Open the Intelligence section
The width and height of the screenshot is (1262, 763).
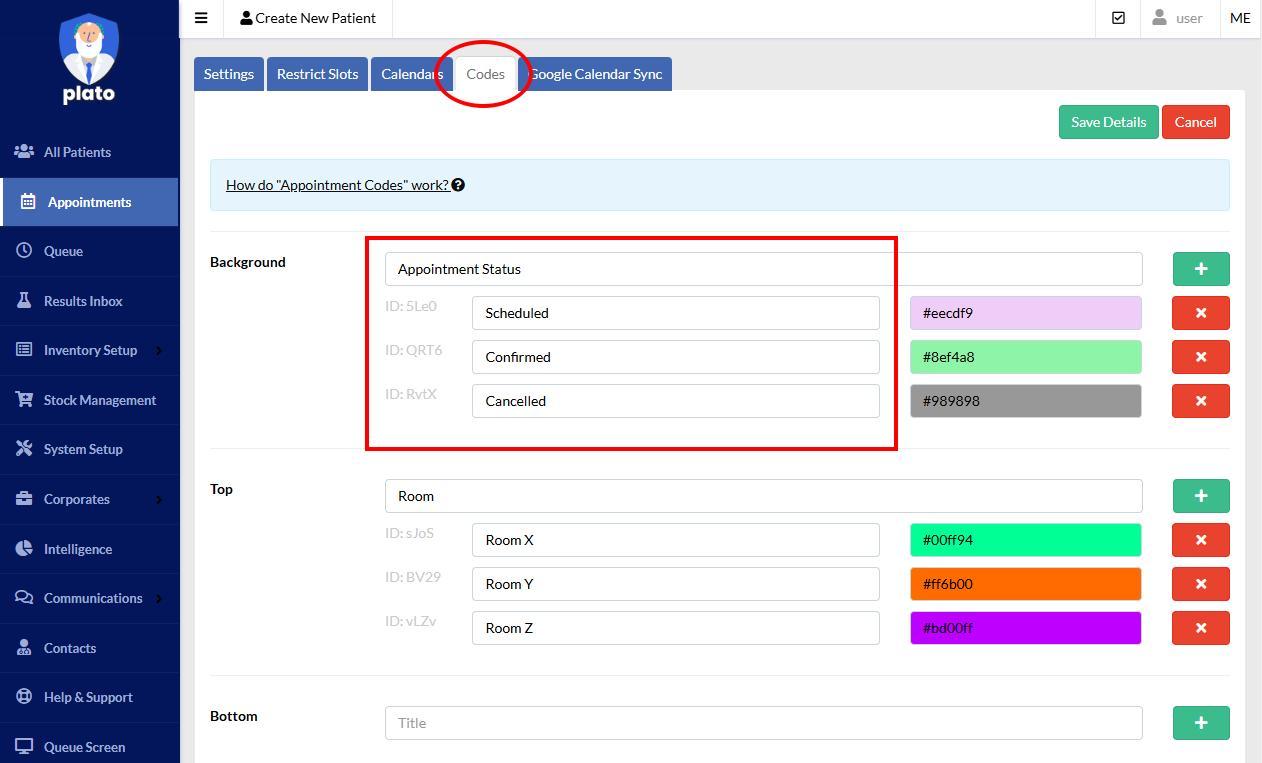77,548
